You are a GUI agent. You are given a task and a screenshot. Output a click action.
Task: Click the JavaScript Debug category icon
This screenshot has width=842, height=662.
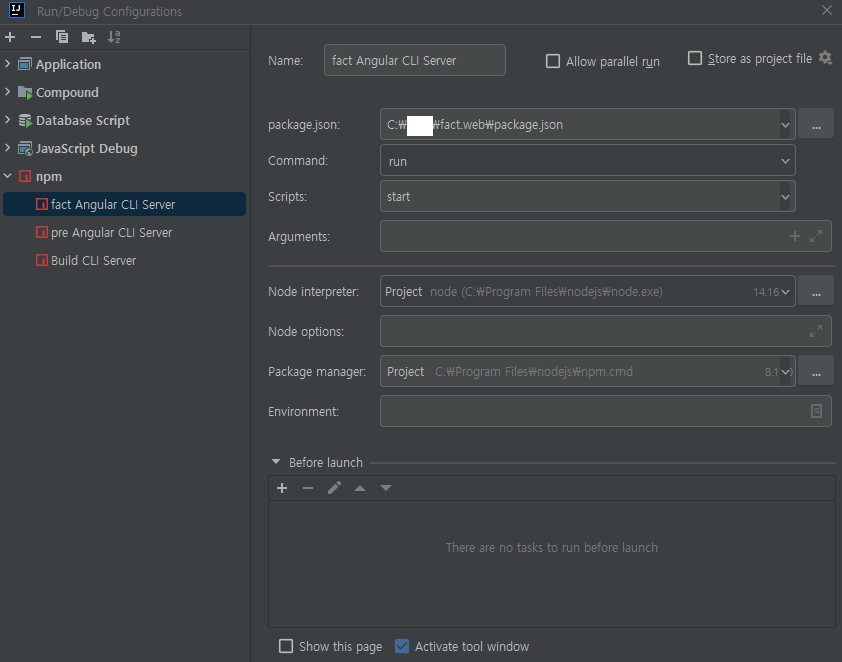pyautogui.click(x=25, y=148)
